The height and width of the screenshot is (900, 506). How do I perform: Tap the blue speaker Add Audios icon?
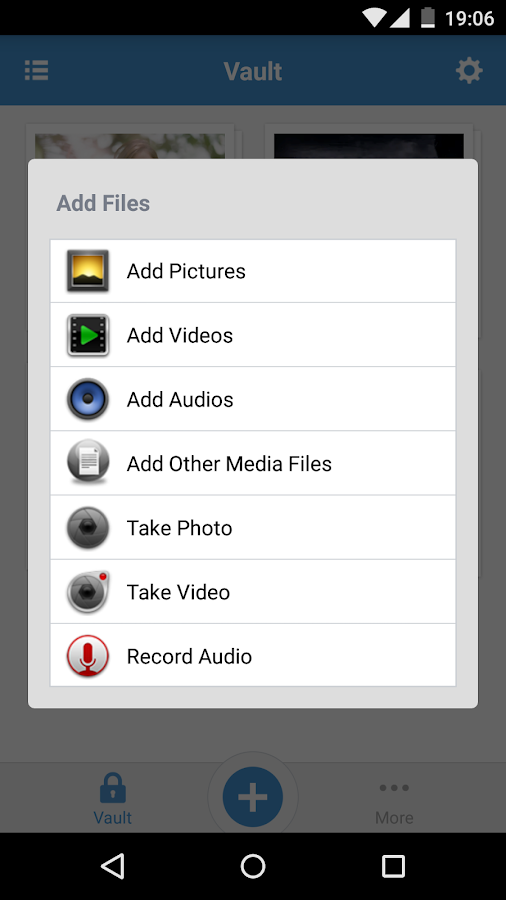point(88,399)
